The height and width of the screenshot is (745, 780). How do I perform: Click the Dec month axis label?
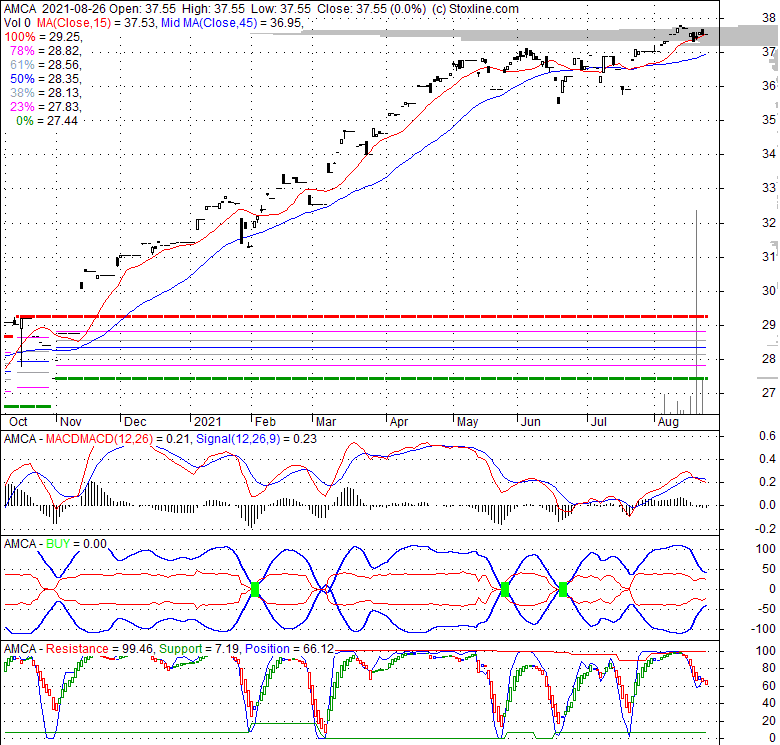coord(135,422)
